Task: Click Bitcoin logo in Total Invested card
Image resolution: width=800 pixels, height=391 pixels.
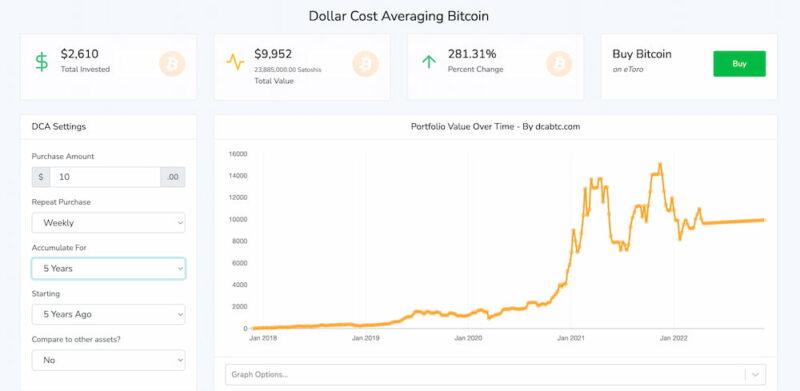Action: tap(172, 64)
